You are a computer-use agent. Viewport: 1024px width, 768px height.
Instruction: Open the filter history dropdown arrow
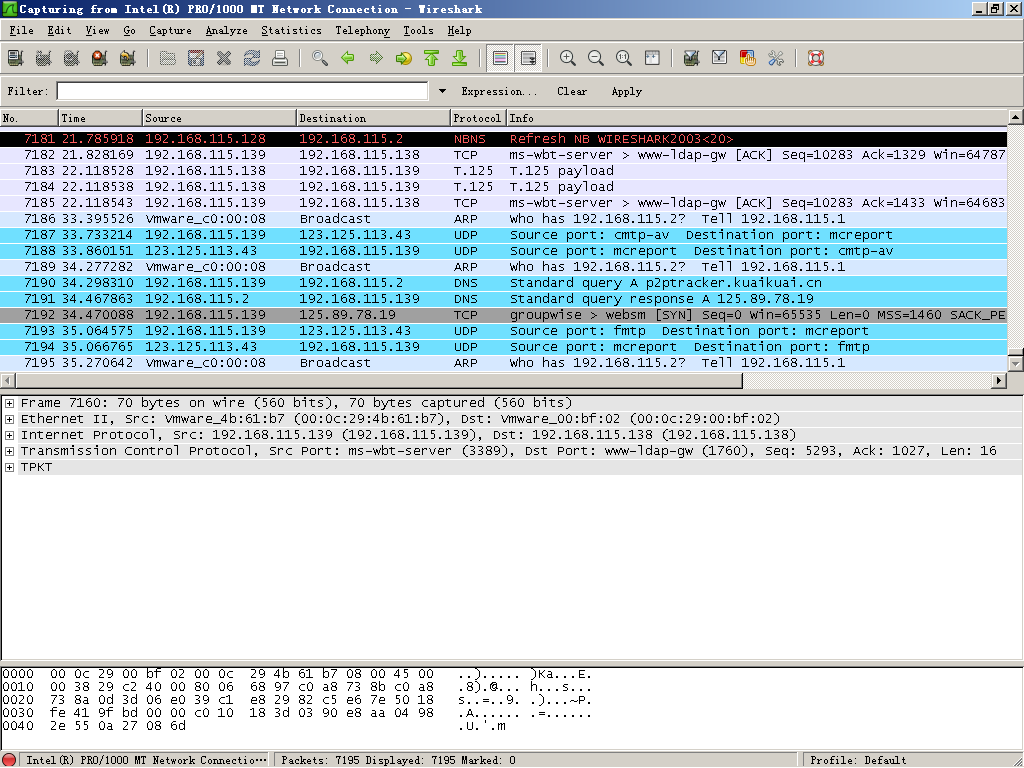point(442,91)
